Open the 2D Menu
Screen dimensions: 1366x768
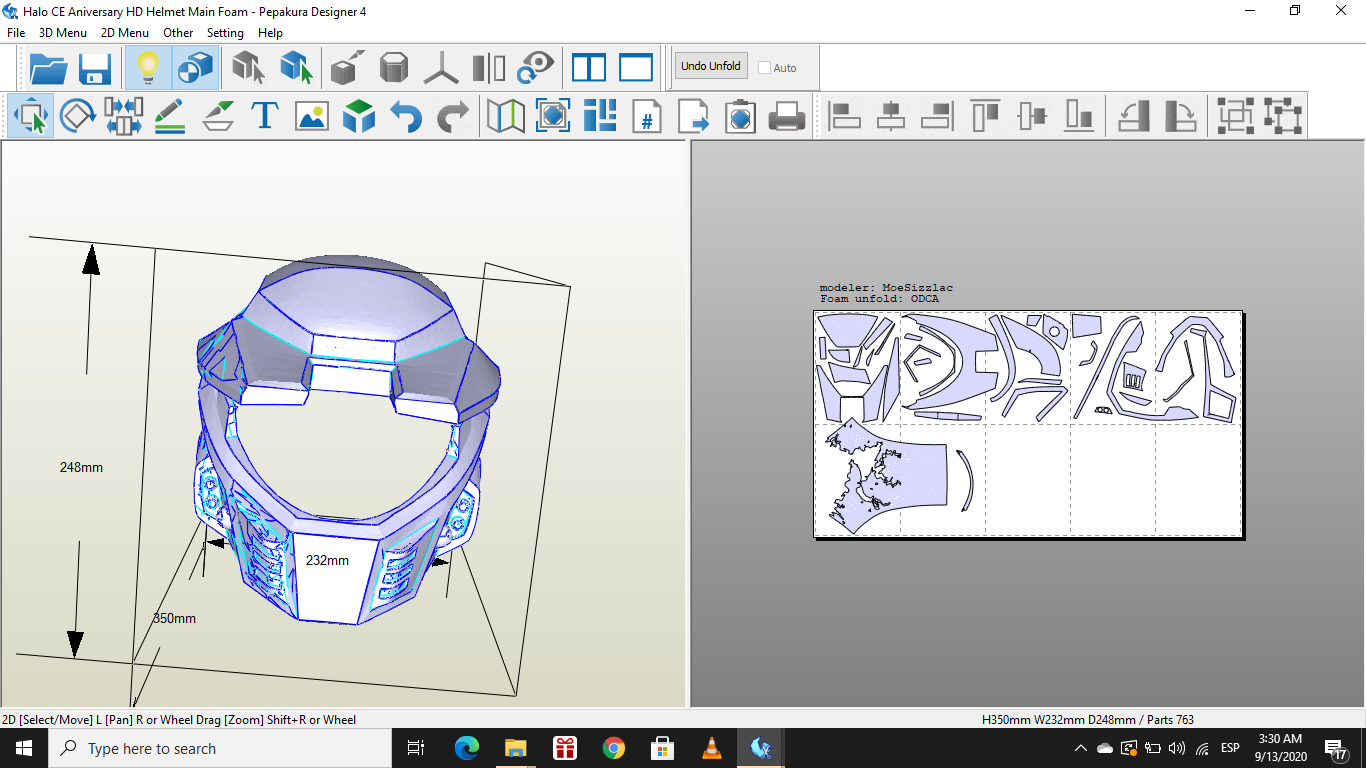click(x=125, y=33)
